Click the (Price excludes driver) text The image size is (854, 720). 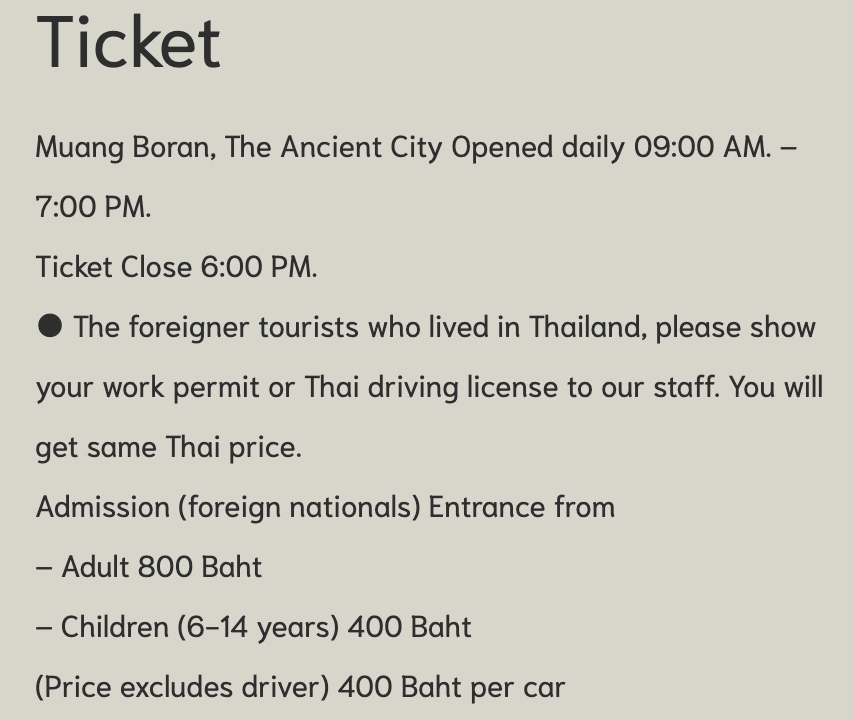(x=182, y=687)
